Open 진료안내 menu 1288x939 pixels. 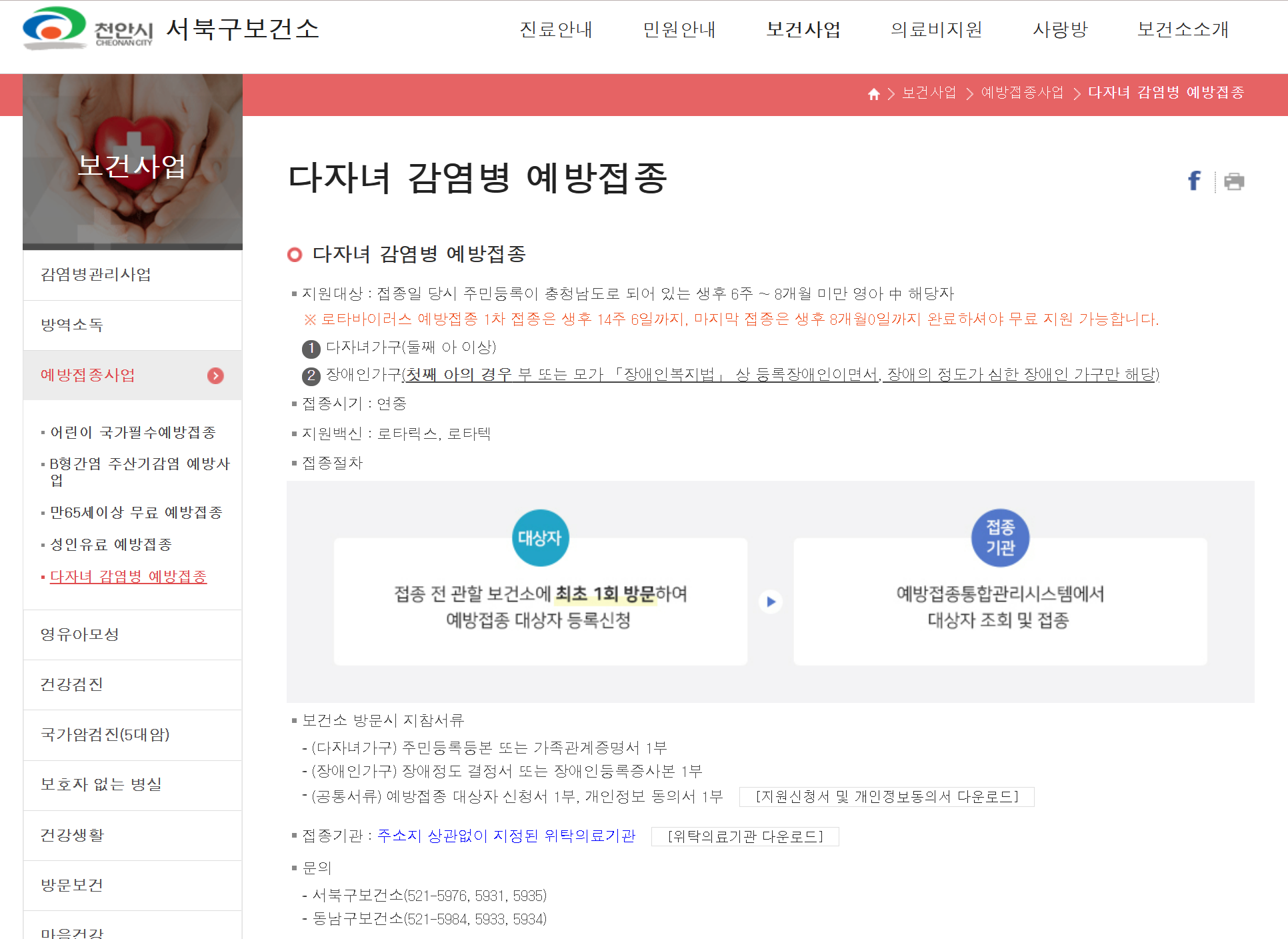[556, 29]
